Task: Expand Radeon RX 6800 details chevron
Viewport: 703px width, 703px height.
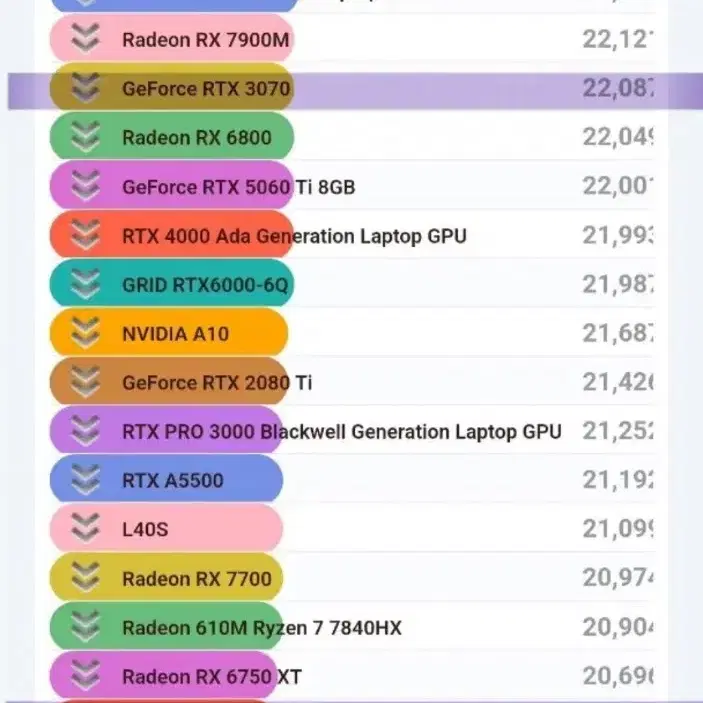Action: click(x=85, y=136)
